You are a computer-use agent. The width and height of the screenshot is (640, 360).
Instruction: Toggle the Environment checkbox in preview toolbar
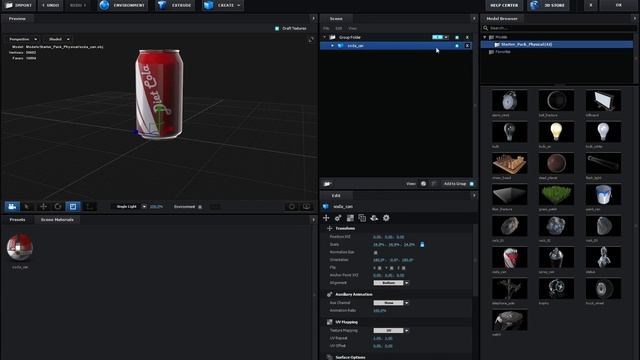200,207
